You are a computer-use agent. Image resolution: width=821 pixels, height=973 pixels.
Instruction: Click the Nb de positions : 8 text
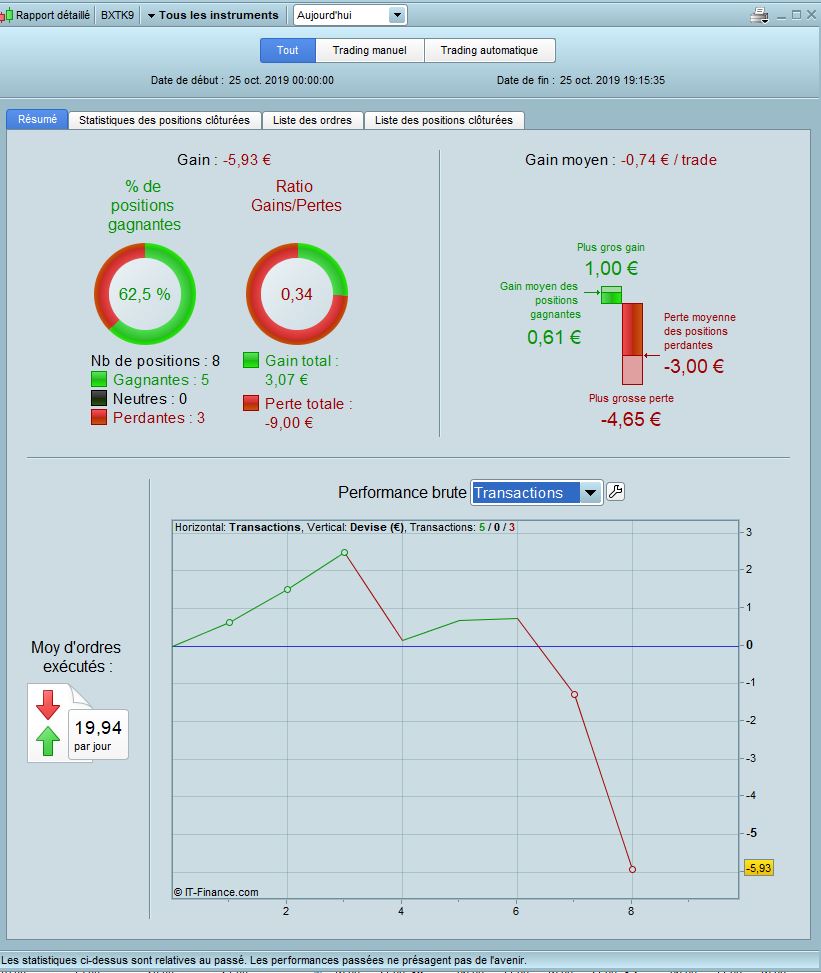155,361
